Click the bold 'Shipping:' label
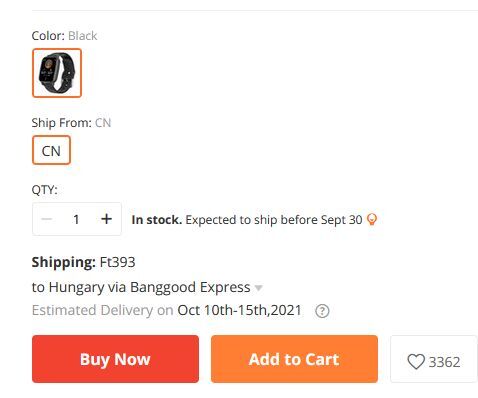 click(x=64, y=263)
